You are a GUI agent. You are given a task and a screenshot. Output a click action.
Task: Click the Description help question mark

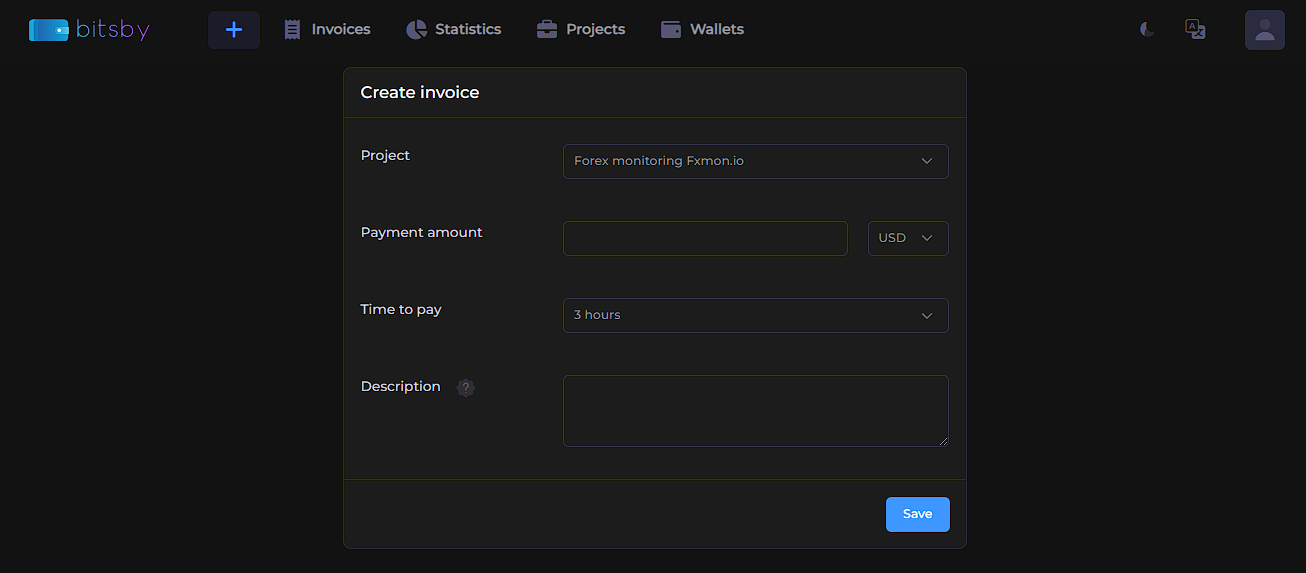click(x=466, y=387)
